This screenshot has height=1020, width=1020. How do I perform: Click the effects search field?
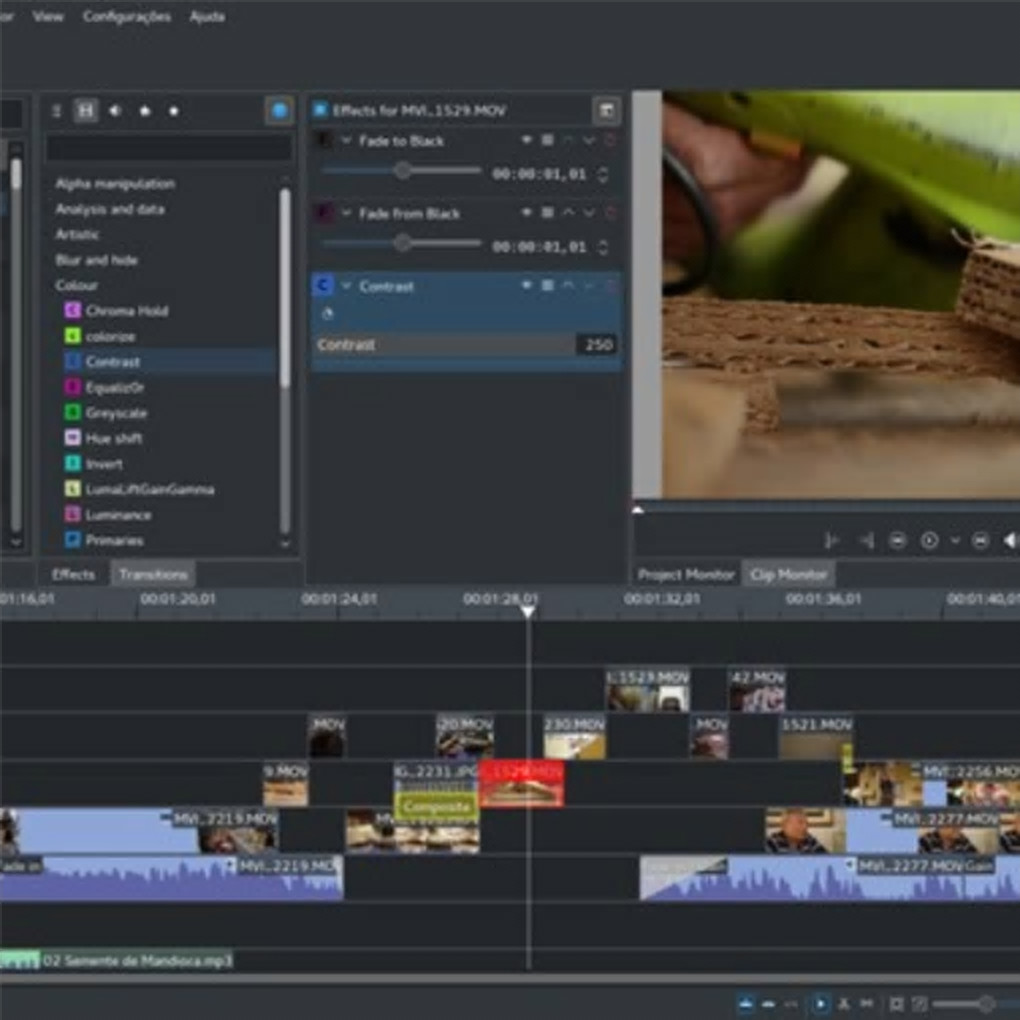tap(169, 148)
